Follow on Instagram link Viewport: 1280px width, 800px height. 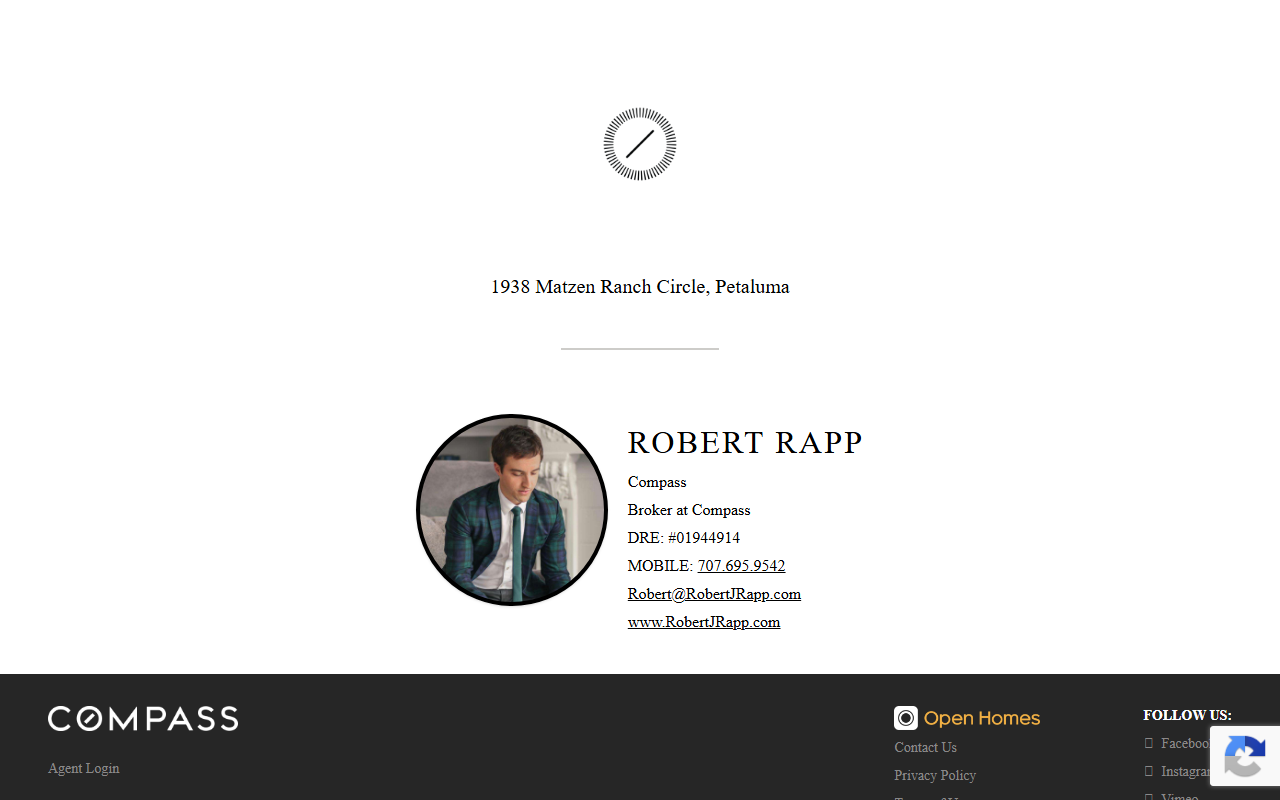pos(1178,771)
